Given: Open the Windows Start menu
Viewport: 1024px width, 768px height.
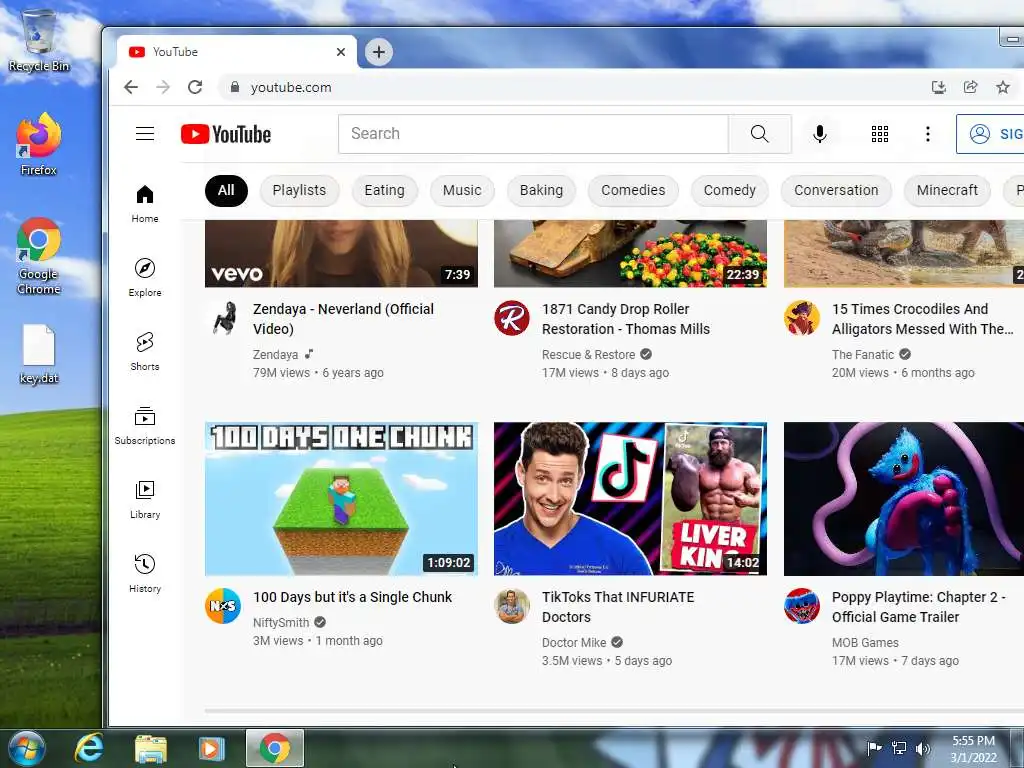Looking at the screenshot, I should tap(26, 748).
